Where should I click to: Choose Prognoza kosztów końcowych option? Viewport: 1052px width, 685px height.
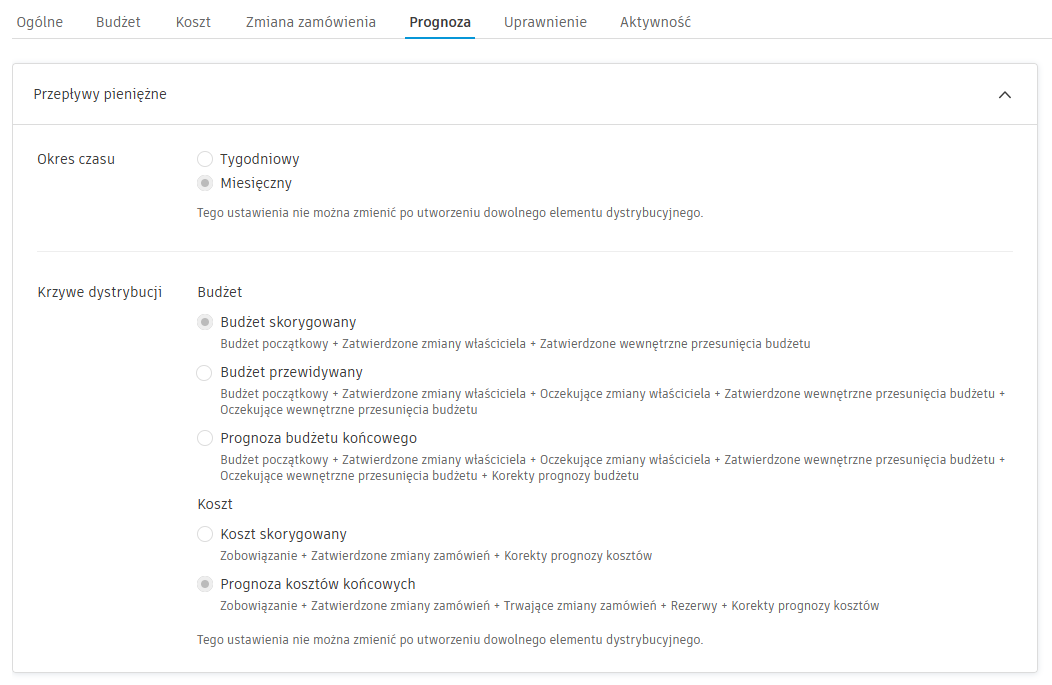(205, 584)
